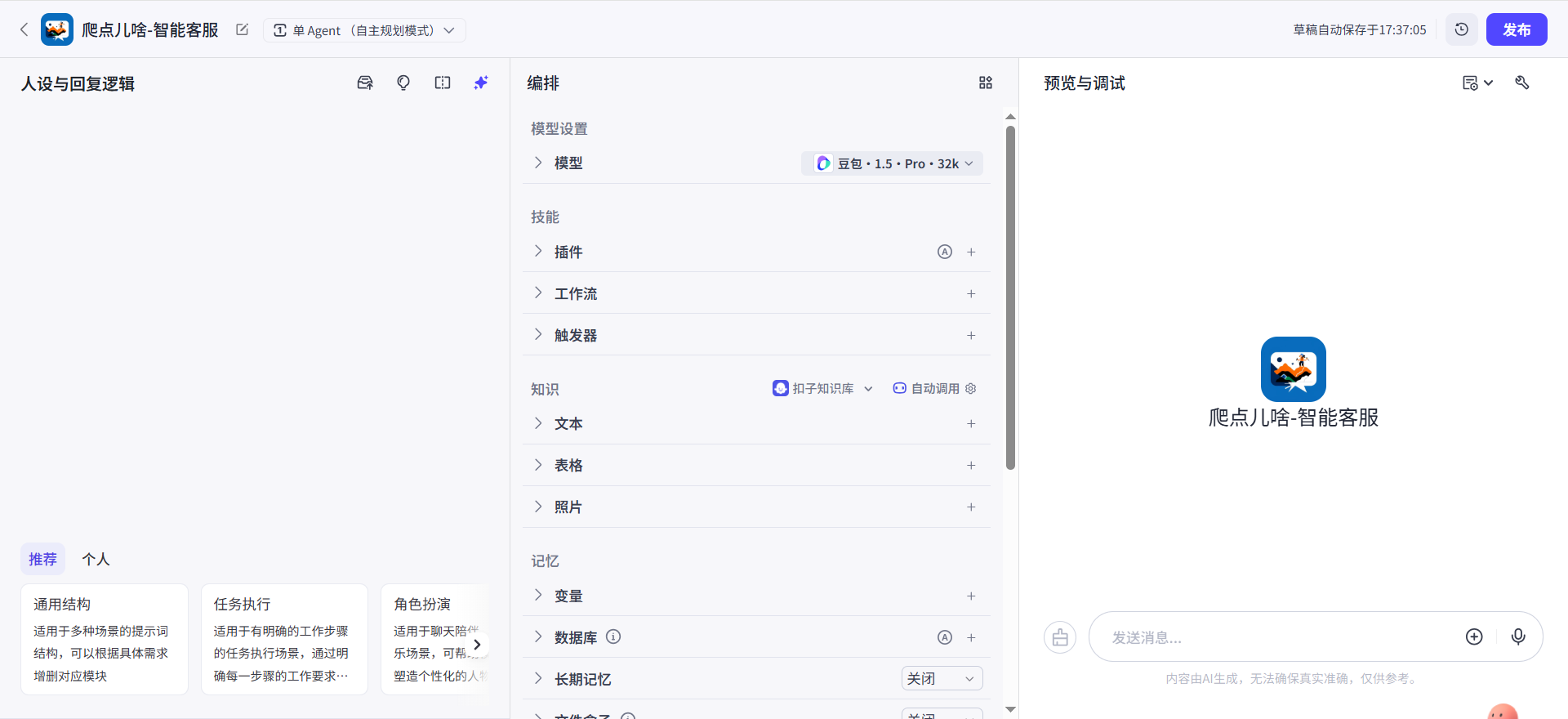The height and width of the screenshot is (719, 1568).
Task: Add text knowledge with the plus icon
Action: coord(971,423)
